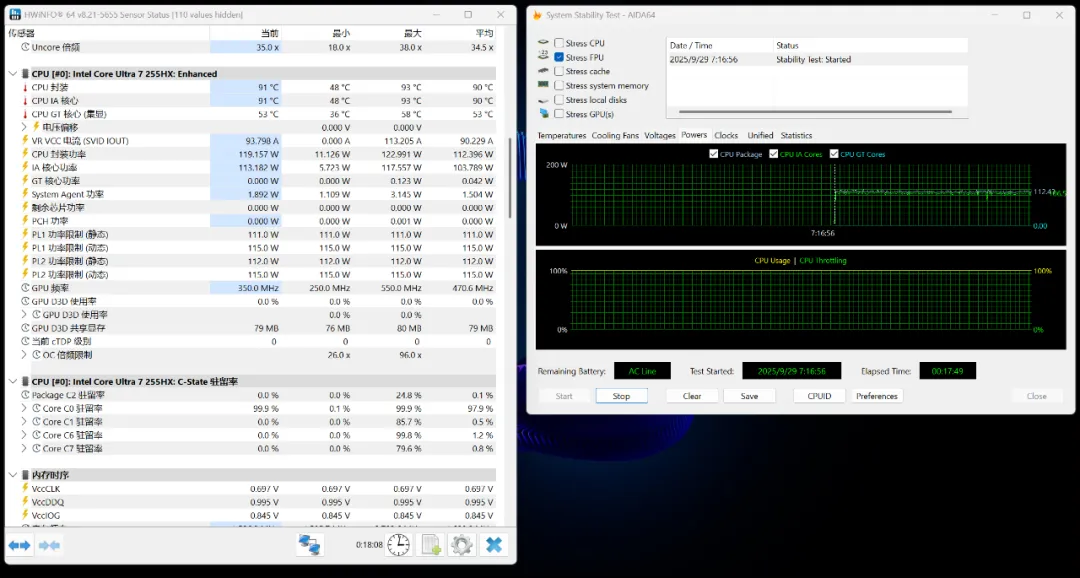The width and height of the screenshot is (1080, 578).
Task: Click the HWiNFO app icon in title bar
Action: (14, 14)
